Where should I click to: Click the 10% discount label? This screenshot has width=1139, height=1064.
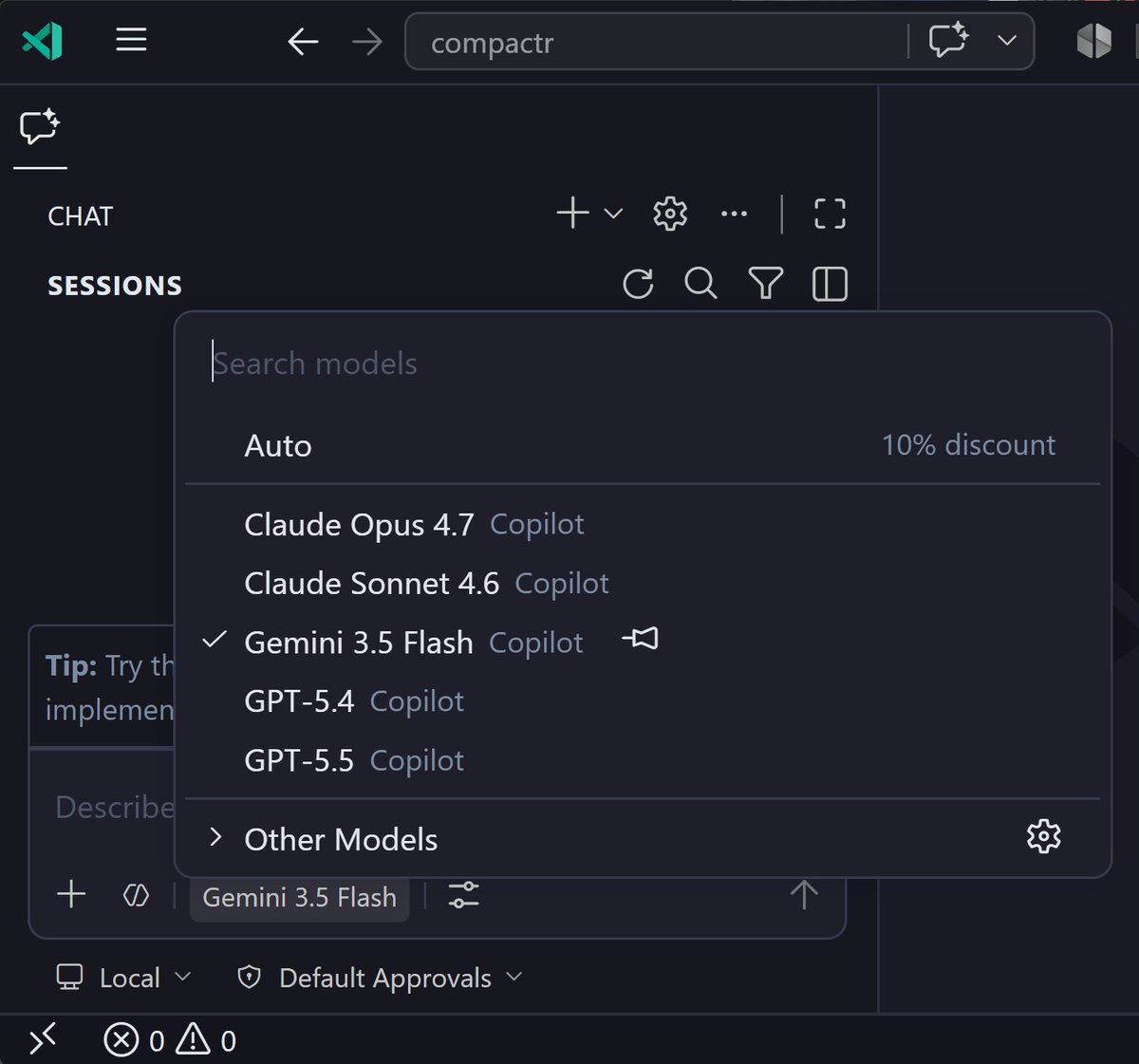(968, 445)
